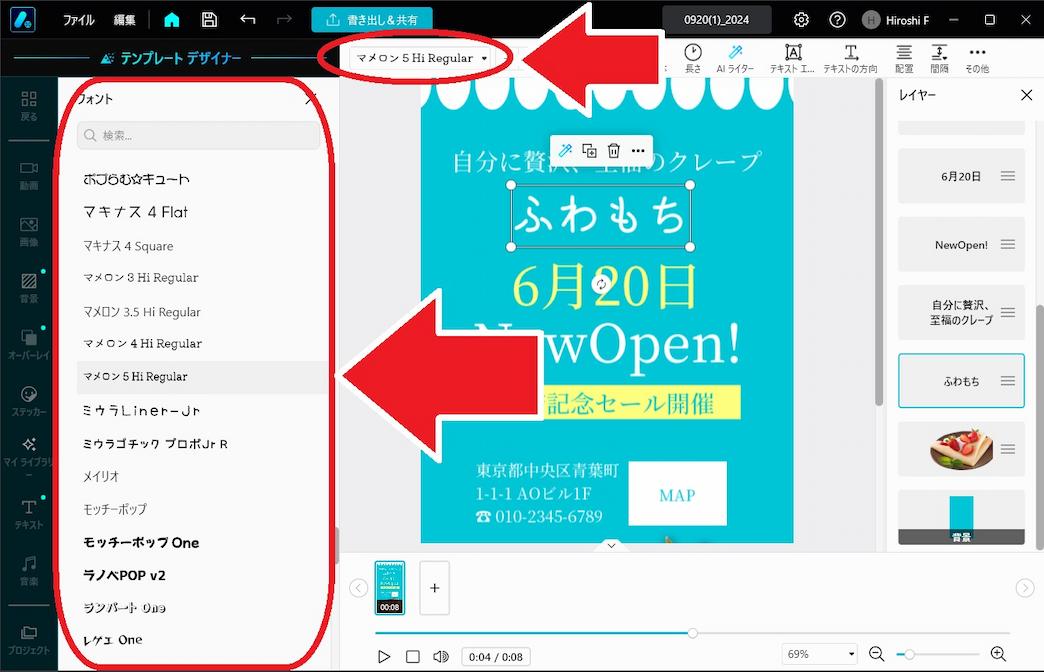Open the ファイル menu
Viewport: 1044px width, 672px height.
[79, 20]
